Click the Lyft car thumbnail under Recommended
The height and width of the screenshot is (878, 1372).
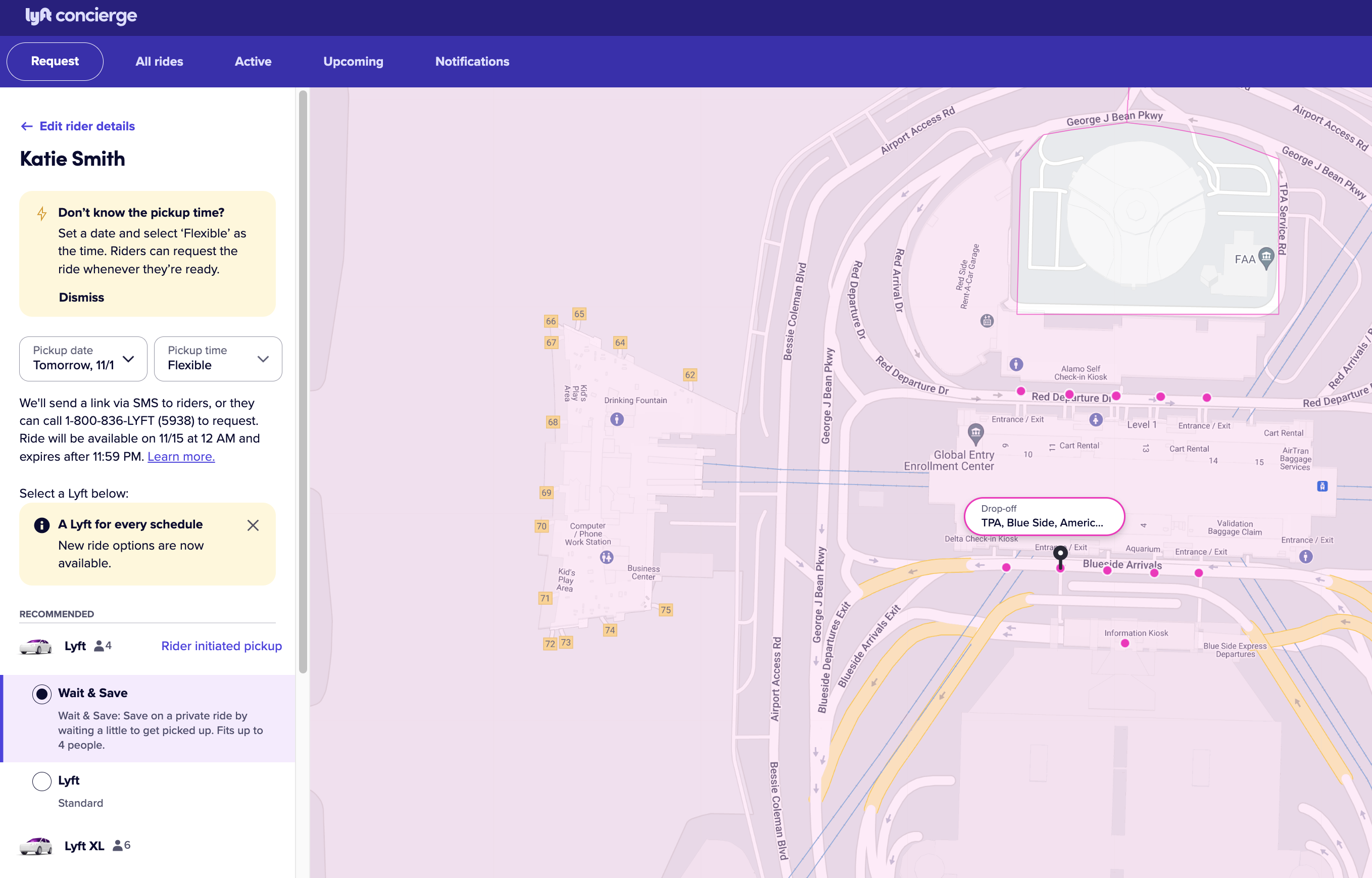coord(35,646)
